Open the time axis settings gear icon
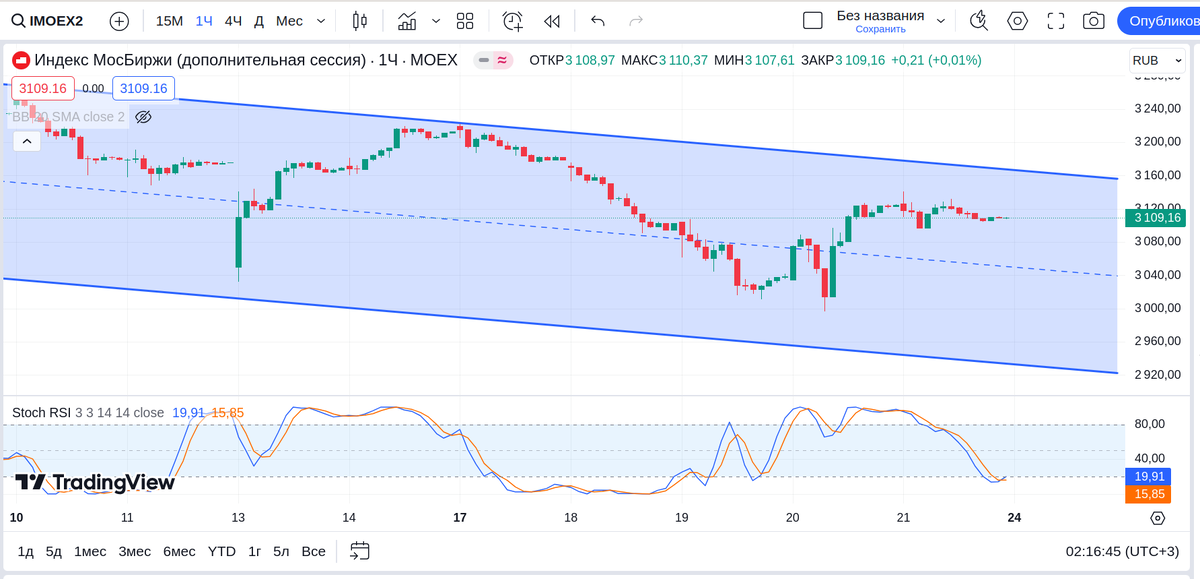Viewport: 1200px width, 579px height. coord(1157,518)
